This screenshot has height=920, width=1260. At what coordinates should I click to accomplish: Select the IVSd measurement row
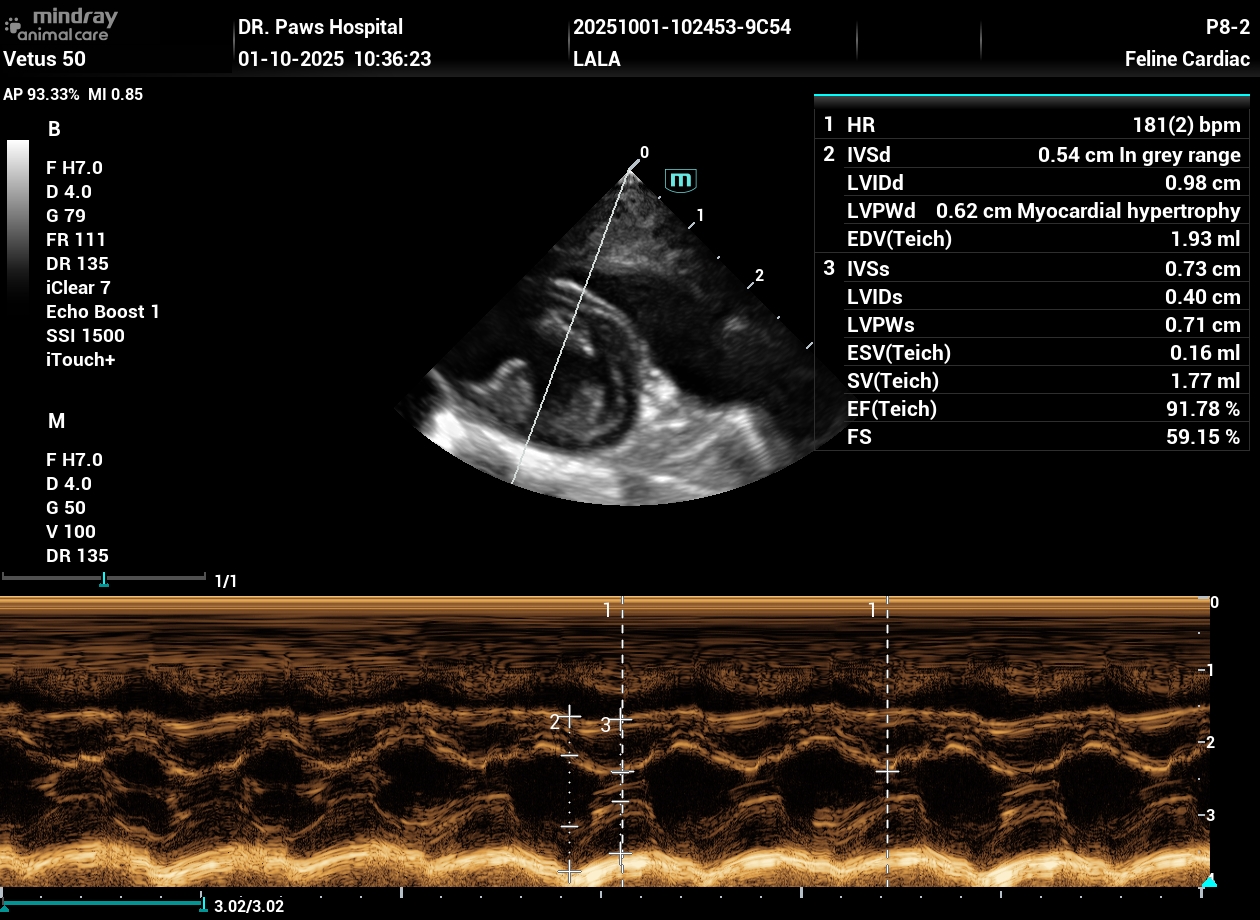(1031, 155)
